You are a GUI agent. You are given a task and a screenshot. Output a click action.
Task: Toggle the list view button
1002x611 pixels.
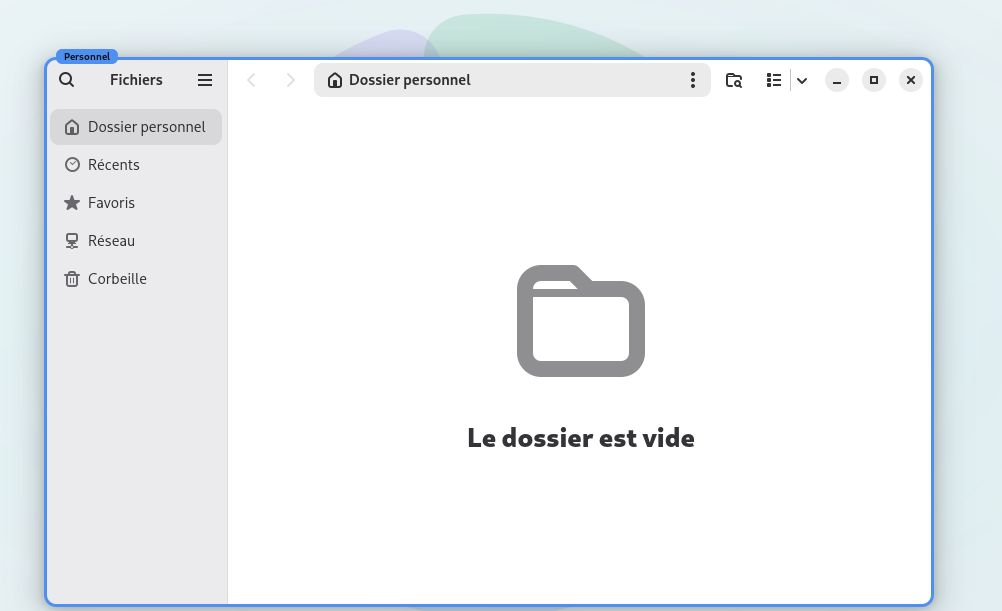coord(774,80)
